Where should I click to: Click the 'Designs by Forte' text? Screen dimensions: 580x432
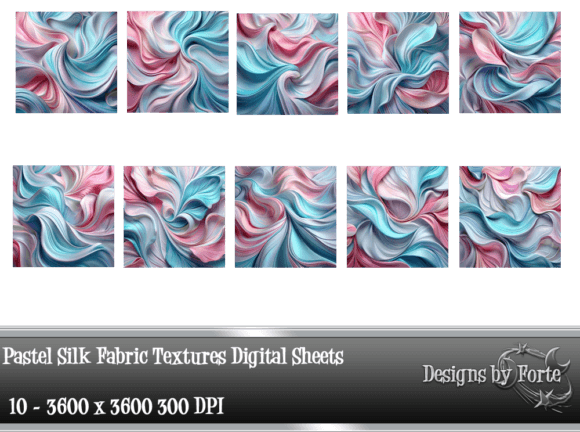click(492, 374)
